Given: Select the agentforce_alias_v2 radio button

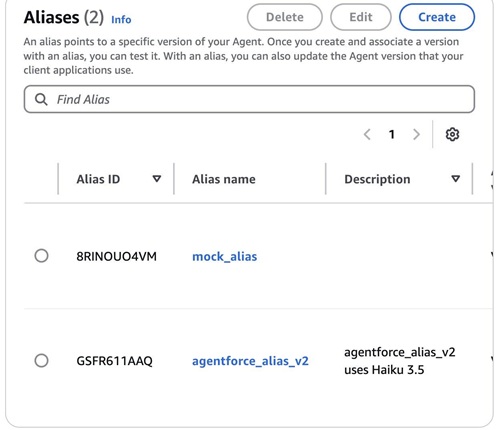Looking at the screenshot, I should pyautogui.click(x=41, y=360).
